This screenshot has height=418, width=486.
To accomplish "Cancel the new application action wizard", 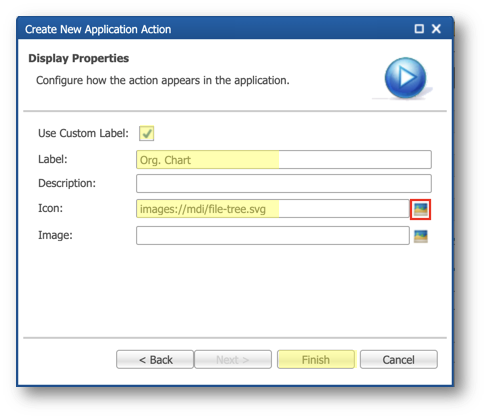I will (399, 359).
